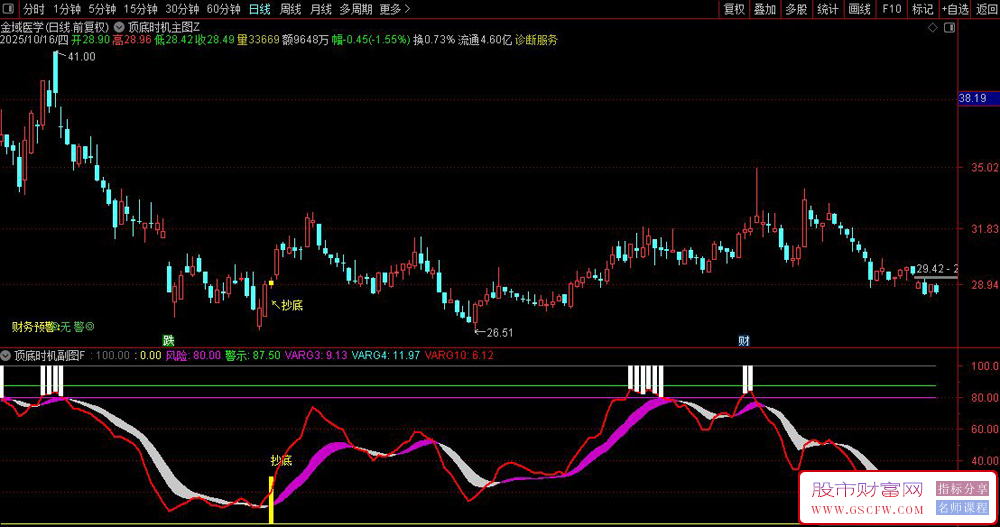Open the 复权 adjustment button

pyautogui.click(x=734, y=9)
